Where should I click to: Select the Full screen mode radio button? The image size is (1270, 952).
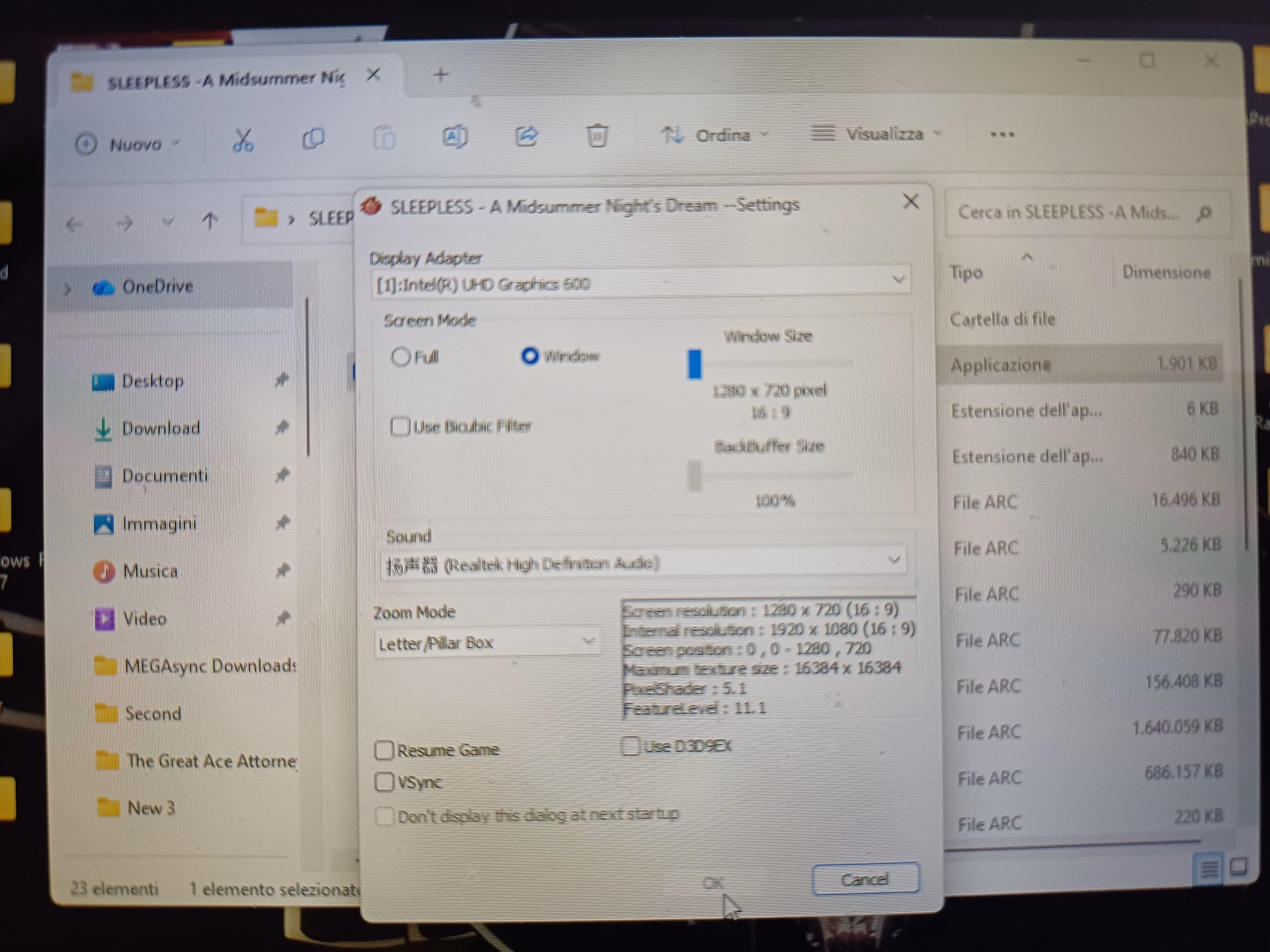click(x=401, y=357)
